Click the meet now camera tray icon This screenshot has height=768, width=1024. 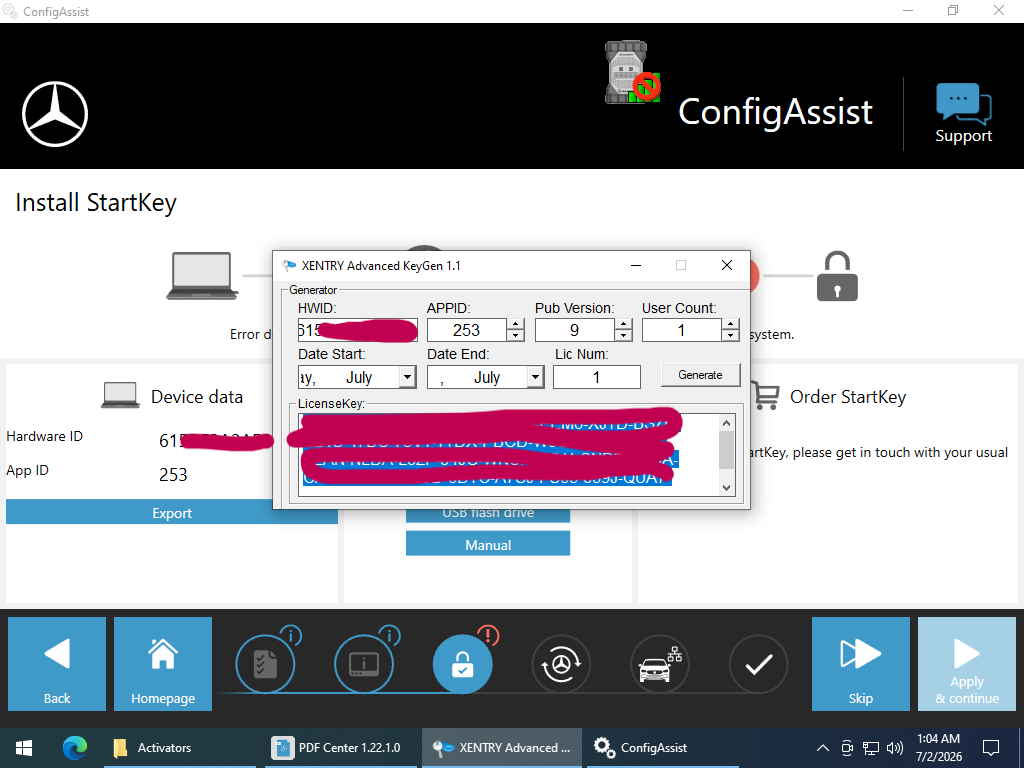(x=847, y=748)
